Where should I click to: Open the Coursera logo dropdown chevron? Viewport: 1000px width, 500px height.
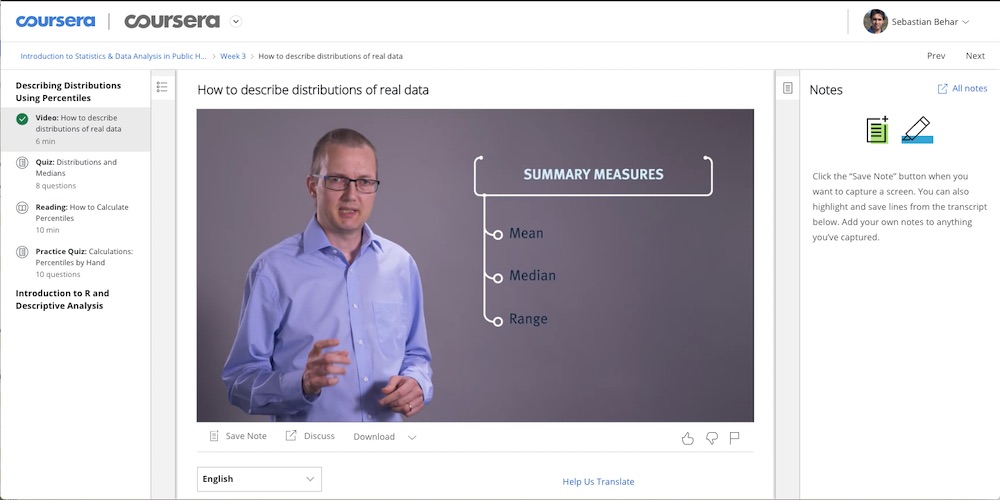236,22
